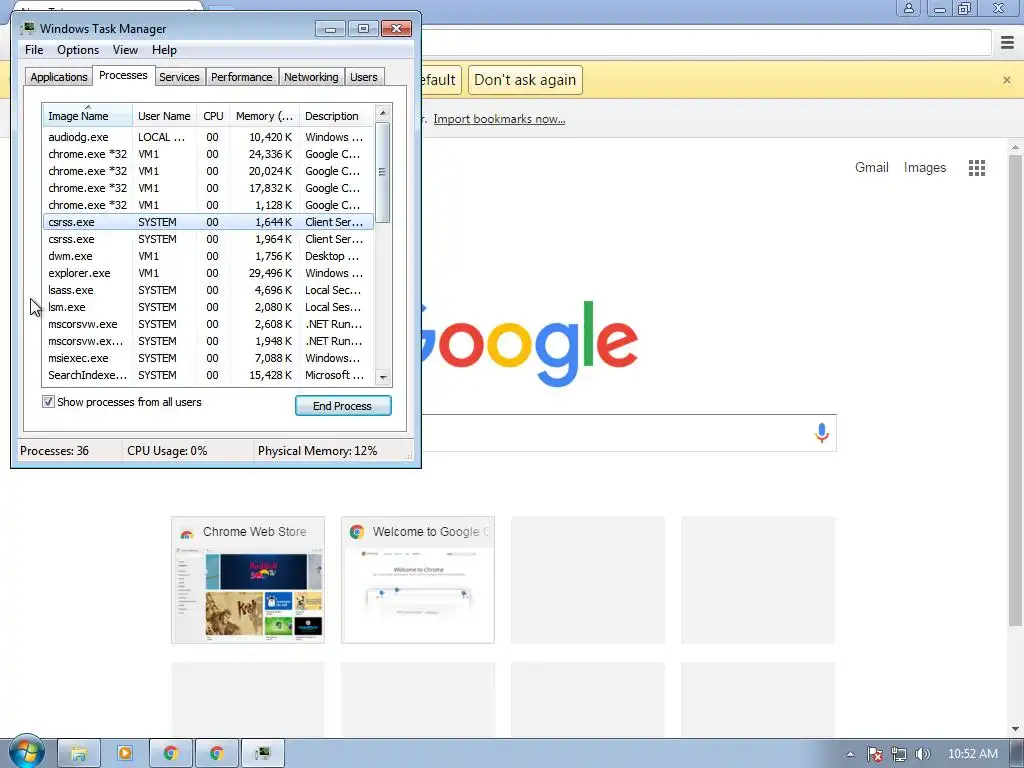This screenshot has width=1024, height=768.
Task: Open the Options menu in Task Manager
Action: point(78,50)
